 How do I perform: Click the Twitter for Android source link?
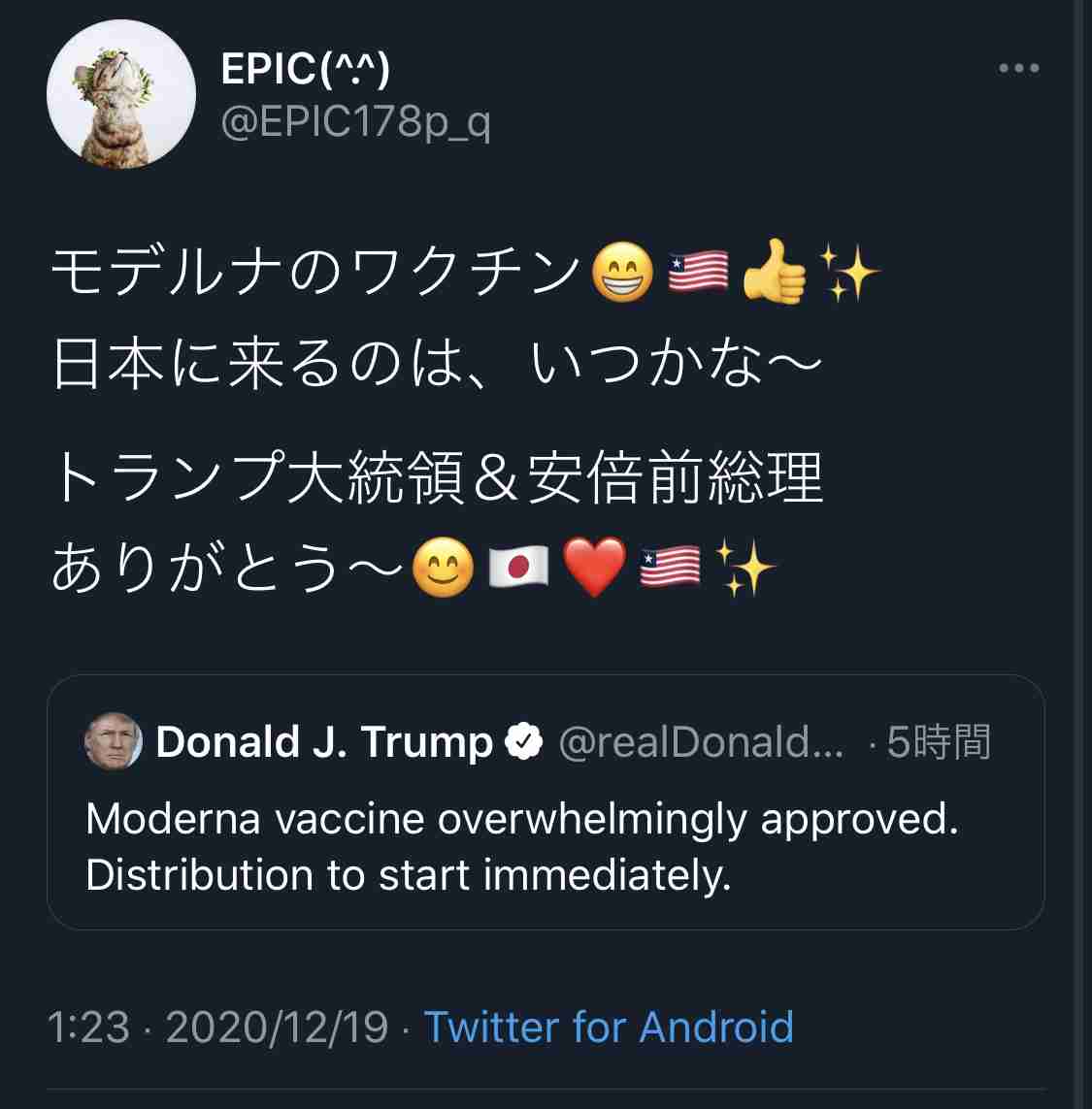point(609,1027)
